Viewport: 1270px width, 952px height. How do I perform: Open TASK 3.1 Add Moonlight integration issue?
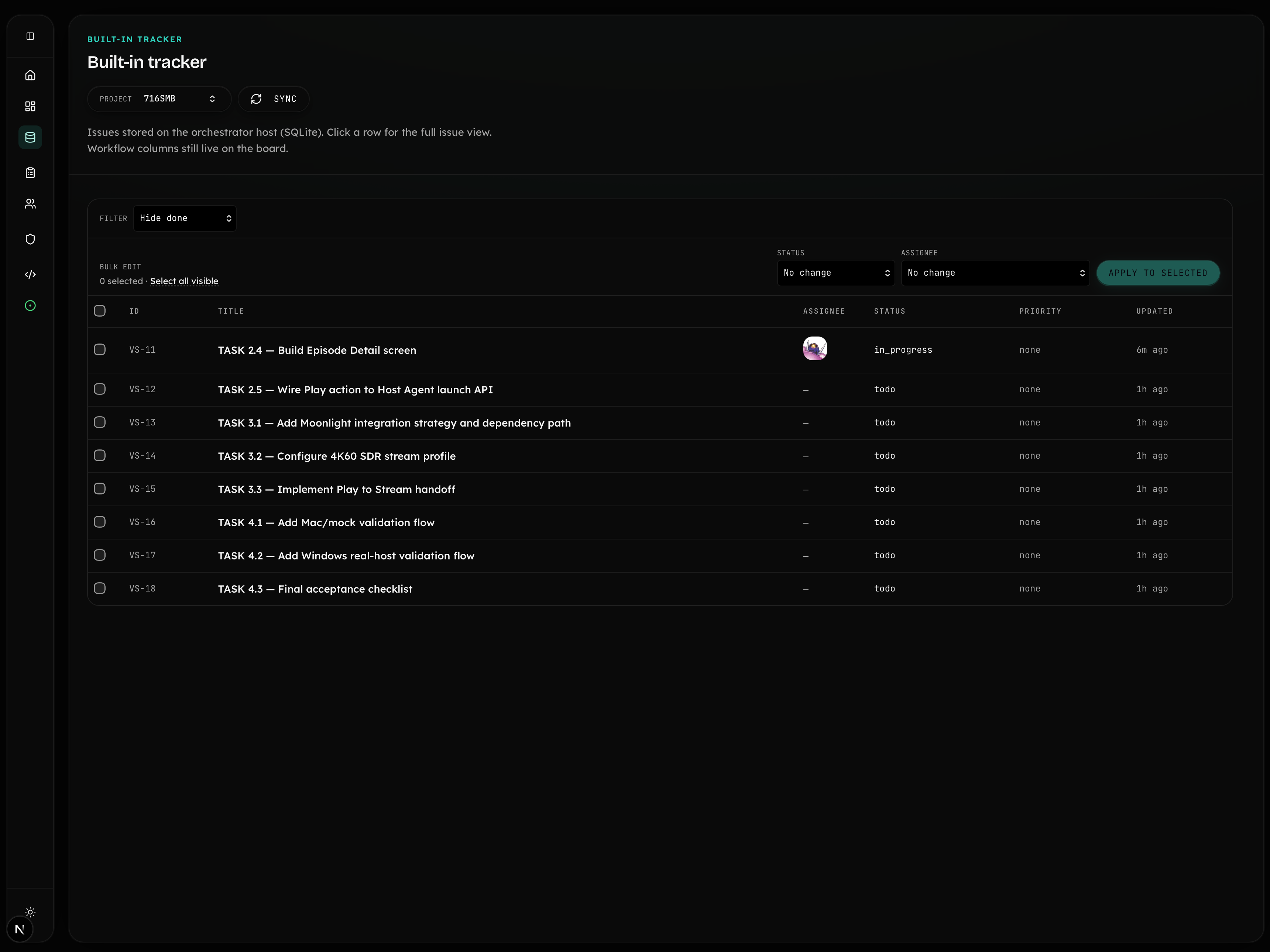point(394,423)
